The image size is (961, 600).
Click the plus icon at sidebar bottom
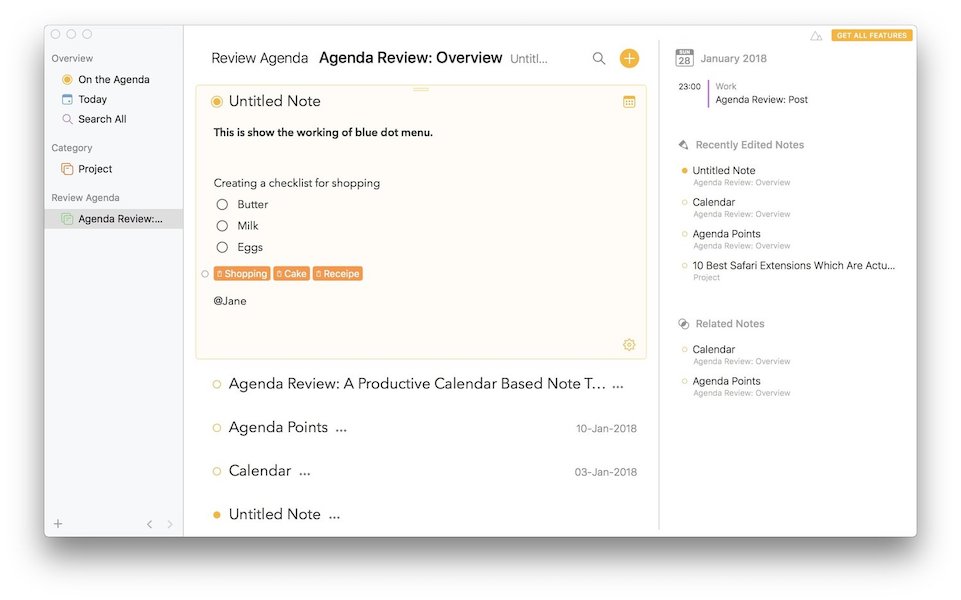pos(58,524)
